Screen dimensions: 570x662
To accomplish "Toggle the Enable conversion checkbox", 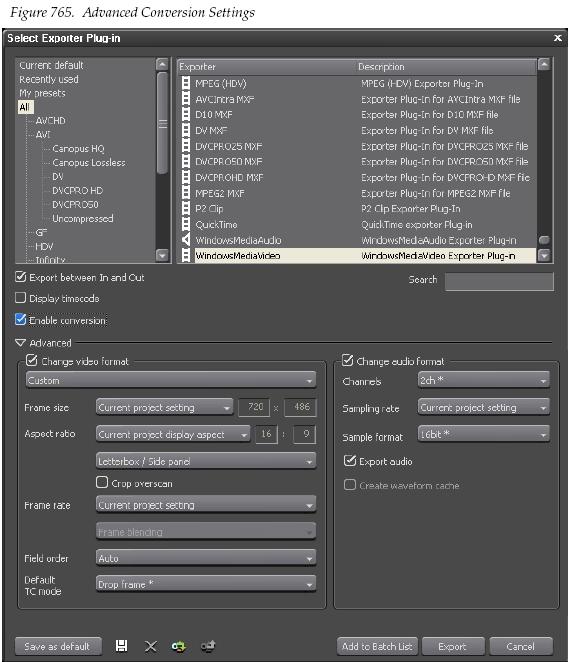I will click(20, 319).
